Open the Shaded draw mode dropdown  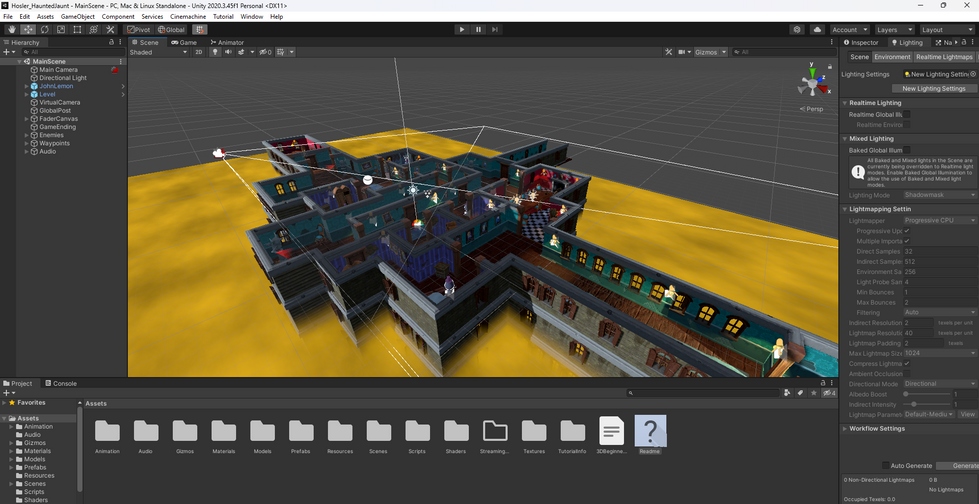pos(158,52)
